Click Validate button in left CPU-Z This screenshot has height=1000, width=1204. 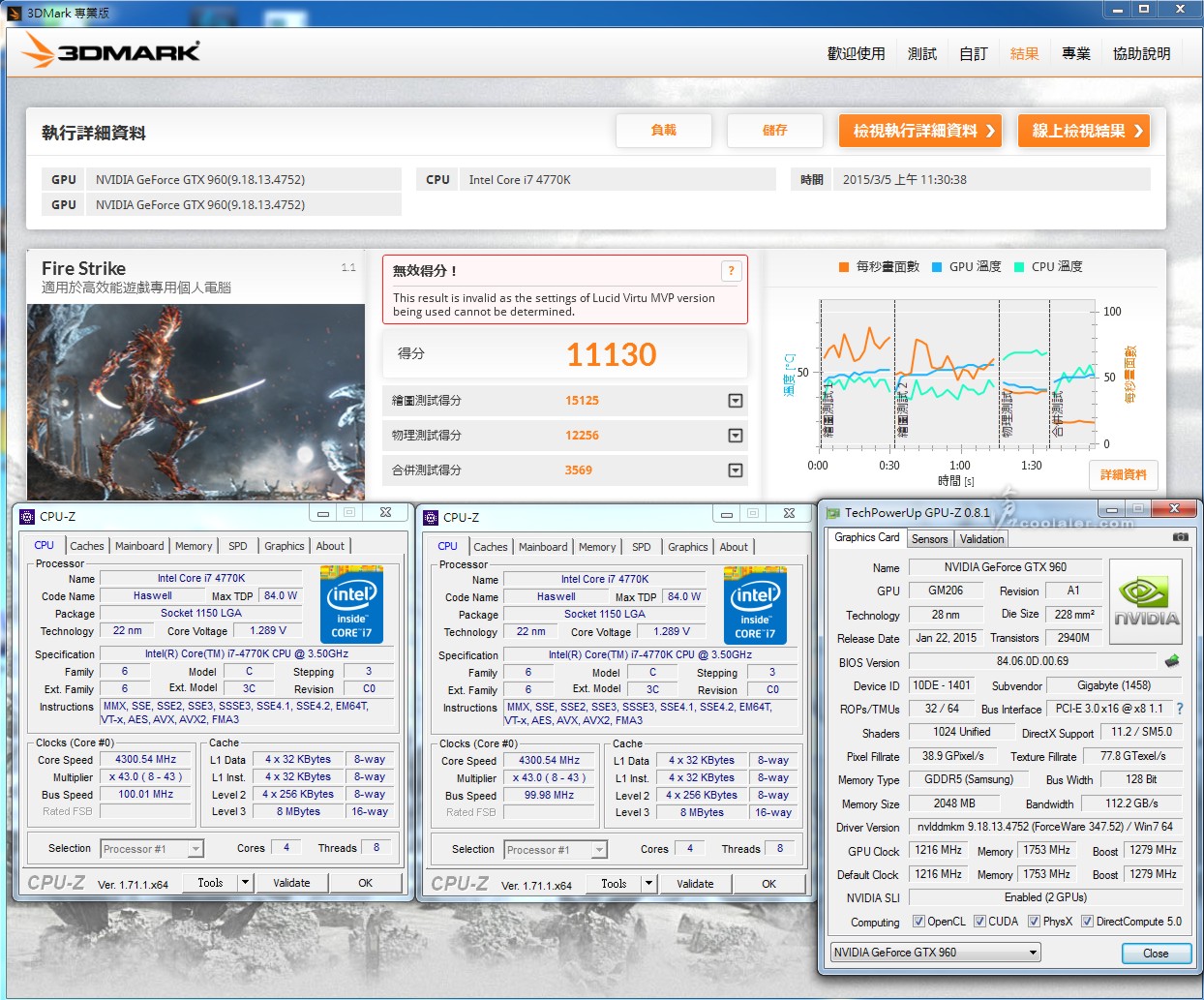(292, 883)
